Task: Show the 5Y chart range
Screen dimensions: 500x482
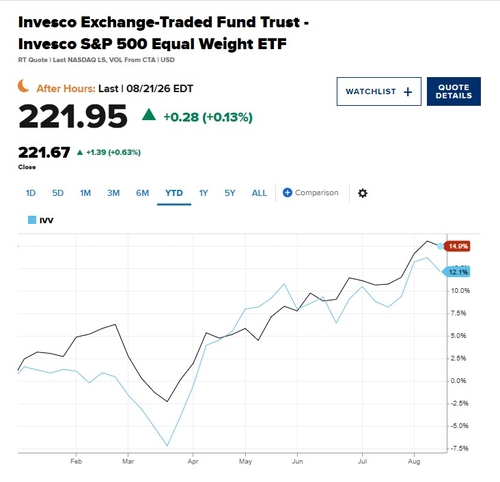Action: (230, 193)
